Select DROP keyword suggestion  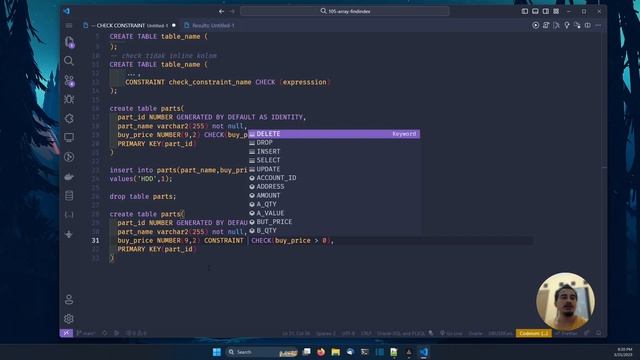[334, 142]
